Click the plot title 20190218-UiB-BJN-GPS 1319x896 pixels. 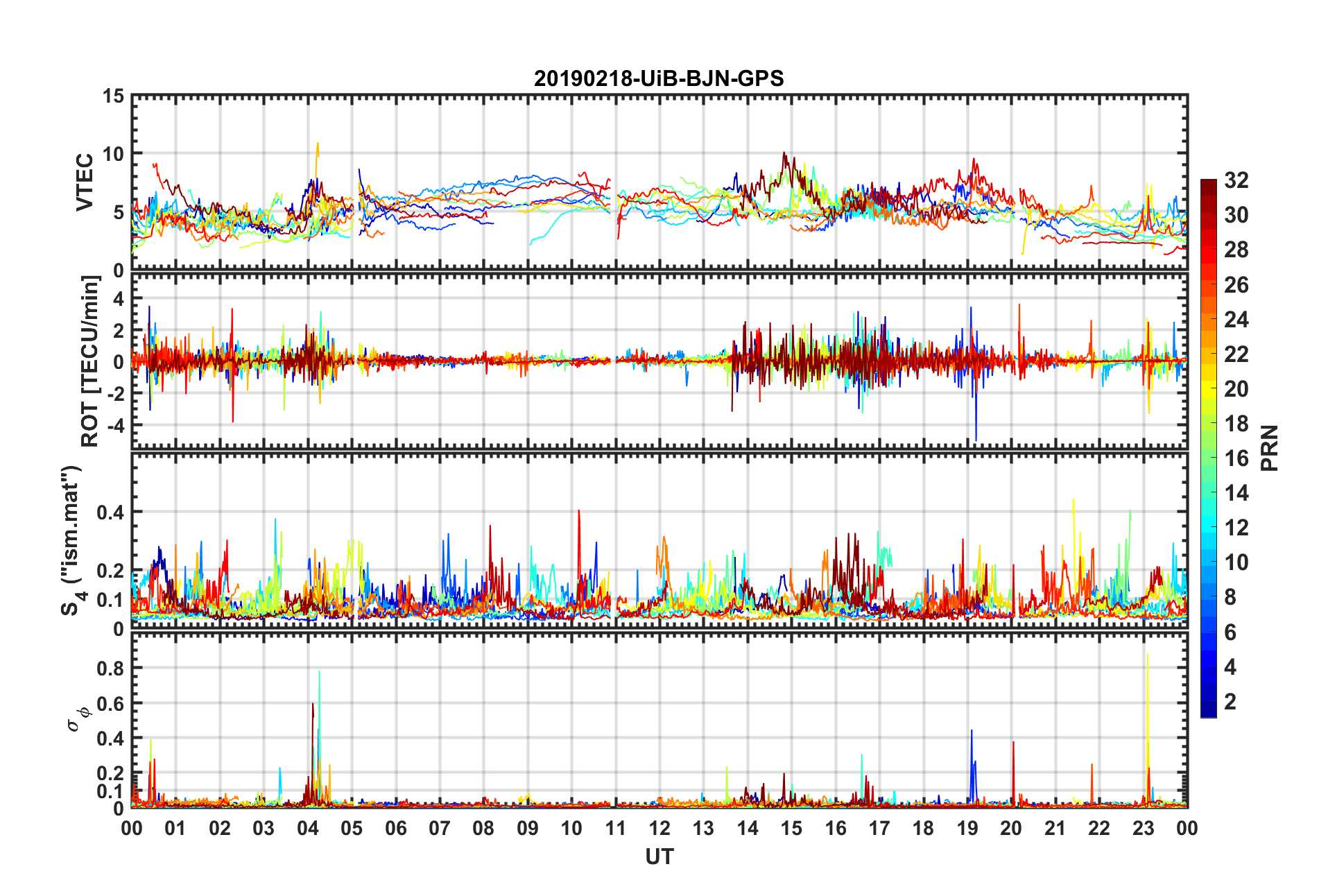coord(659,78)
